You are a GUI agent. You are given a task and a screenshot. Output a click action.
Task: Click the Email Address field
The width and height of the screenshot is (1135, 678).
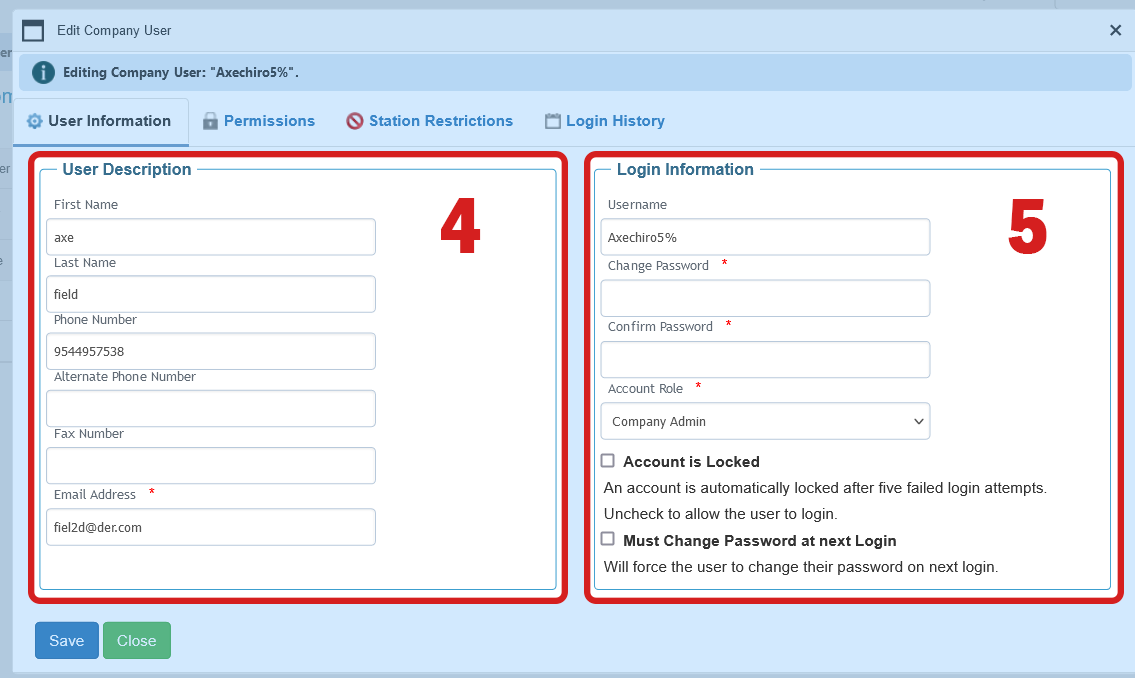click(x=210, y=527)
